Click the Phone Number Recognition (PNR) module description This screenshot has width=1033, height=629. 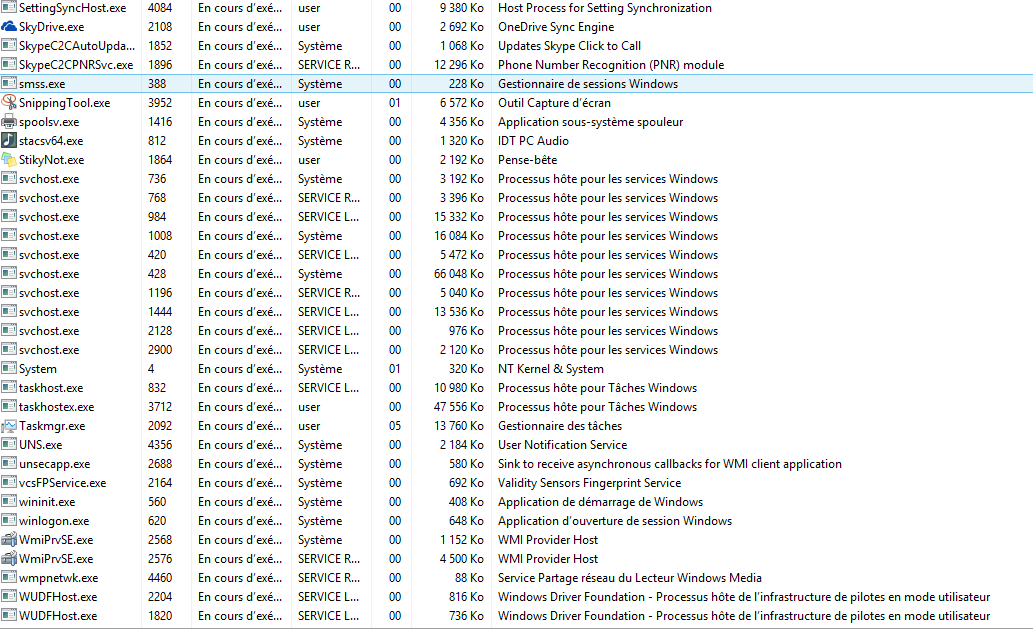(611, 65)
